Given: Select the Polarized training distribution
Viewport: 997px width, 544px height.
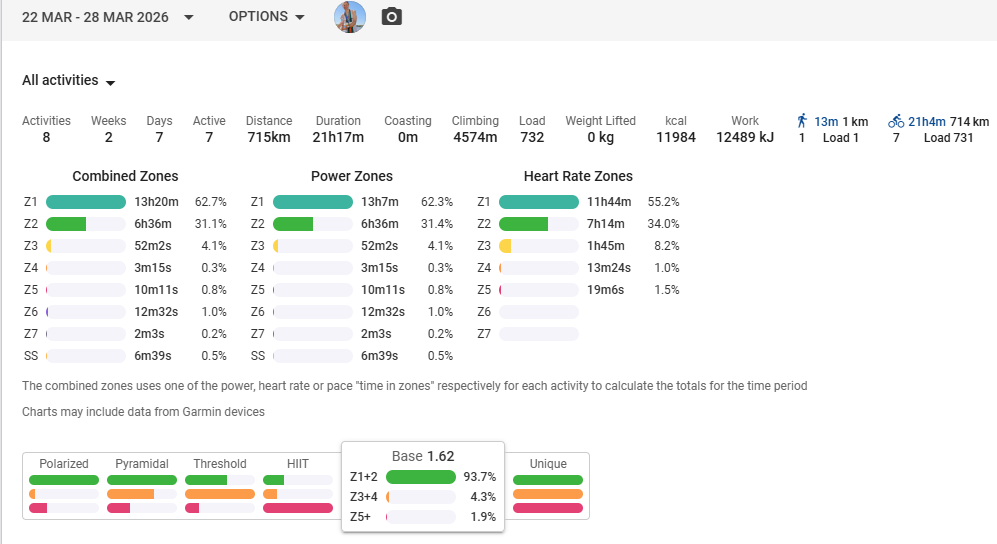Looking at the screenshot, I should click(x=64, y=464).
